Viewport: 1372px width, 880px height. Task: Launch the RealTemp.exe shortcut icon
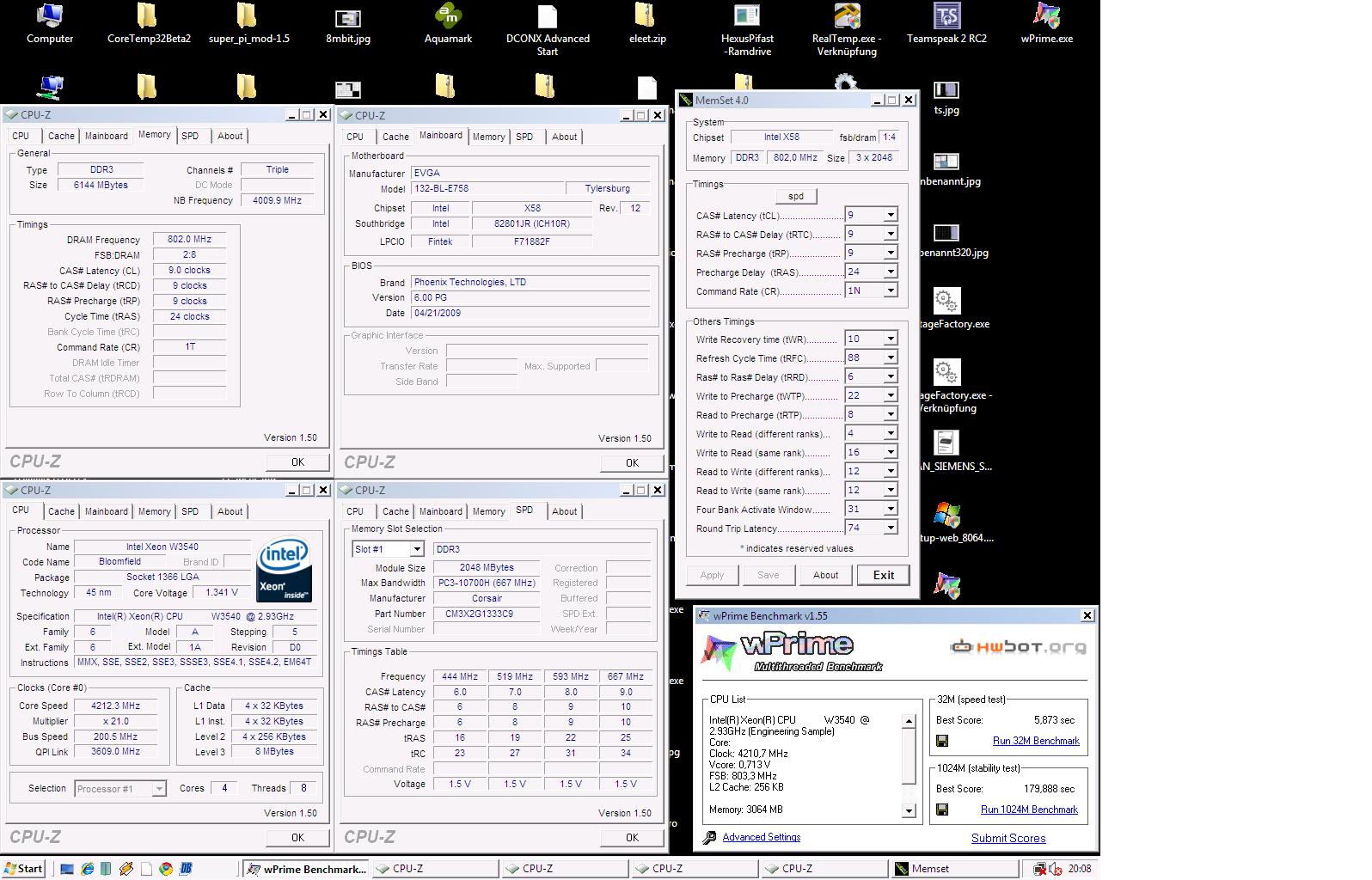click(x=846, y=29)
